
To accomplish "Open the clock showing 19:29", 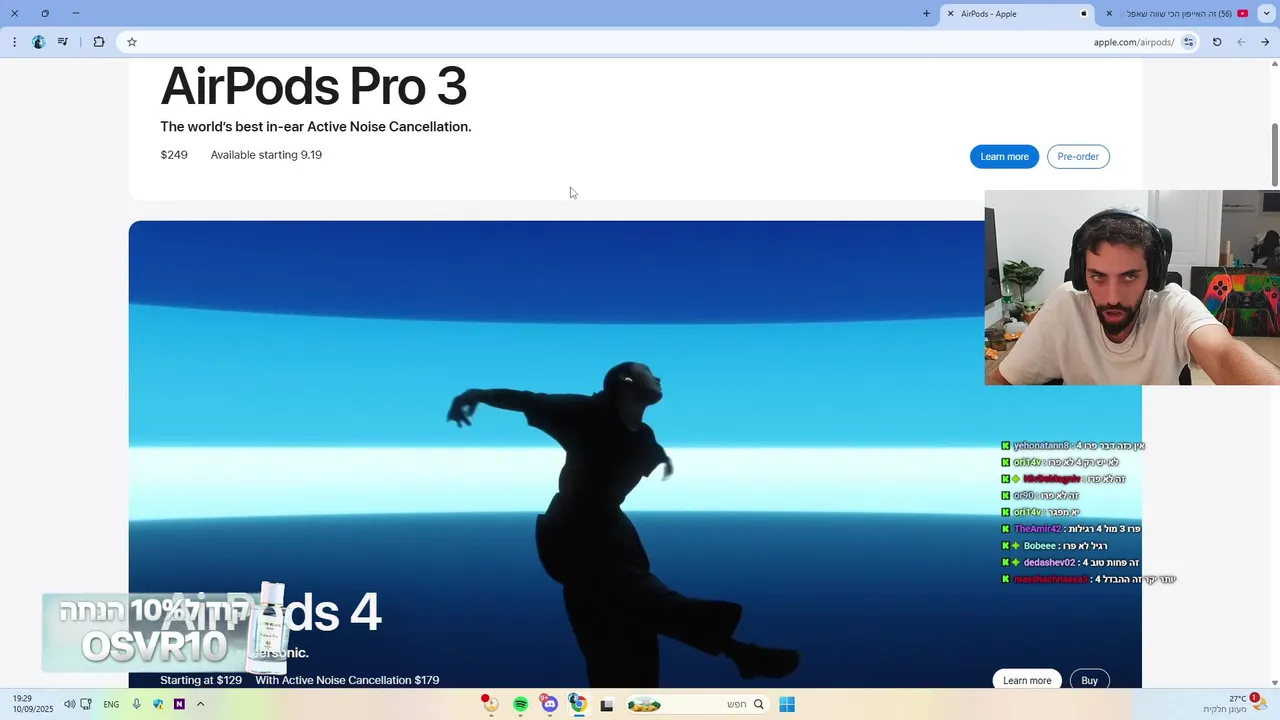I will (33, 704).
